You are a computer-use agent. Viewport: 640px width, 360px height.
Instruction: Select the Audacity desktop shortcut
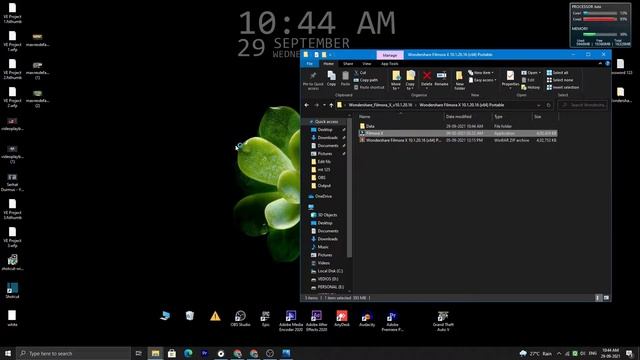pos(367,319)
